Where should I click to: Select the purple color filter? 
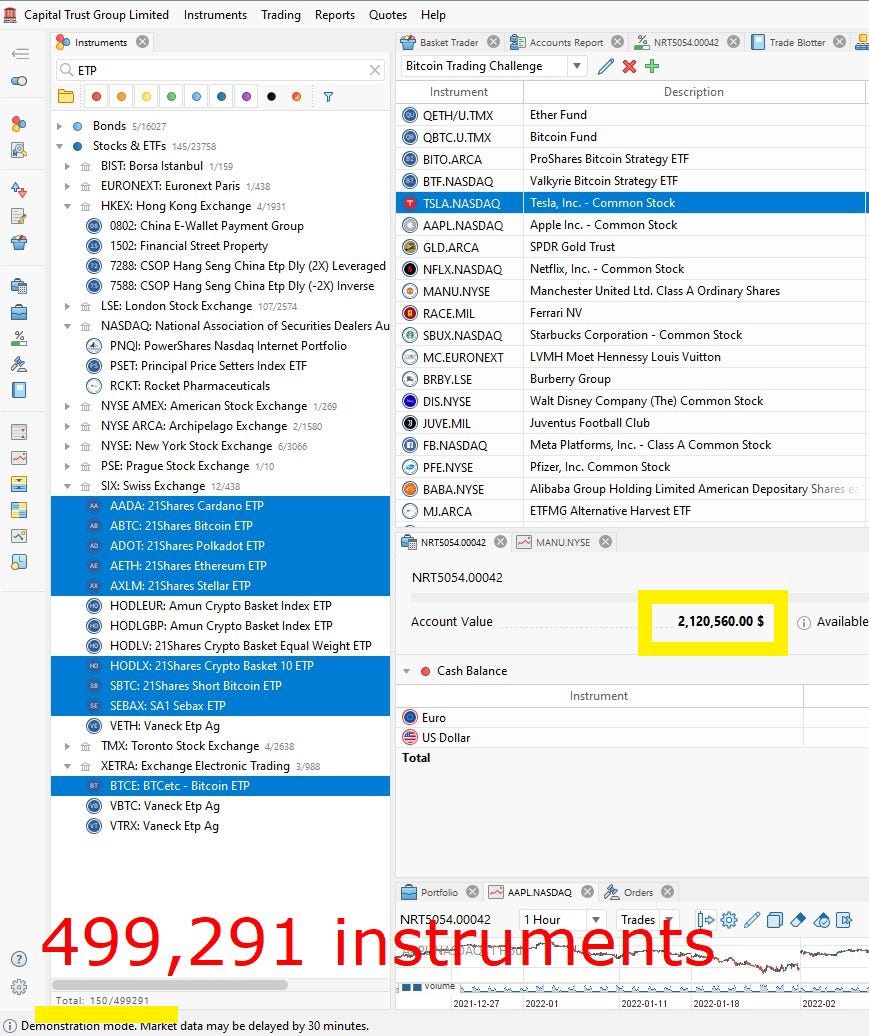tap(246, 96)
